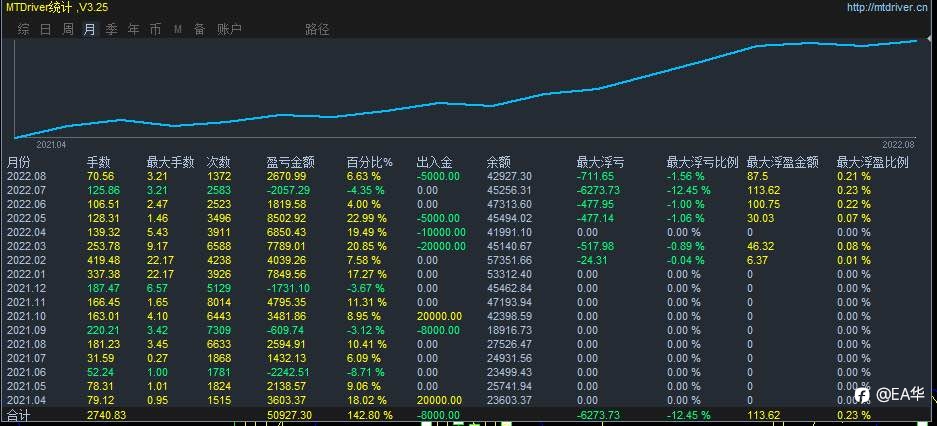937x426 pixels.
Task: Click total lots 2740.83
Action: click(106, 415)
